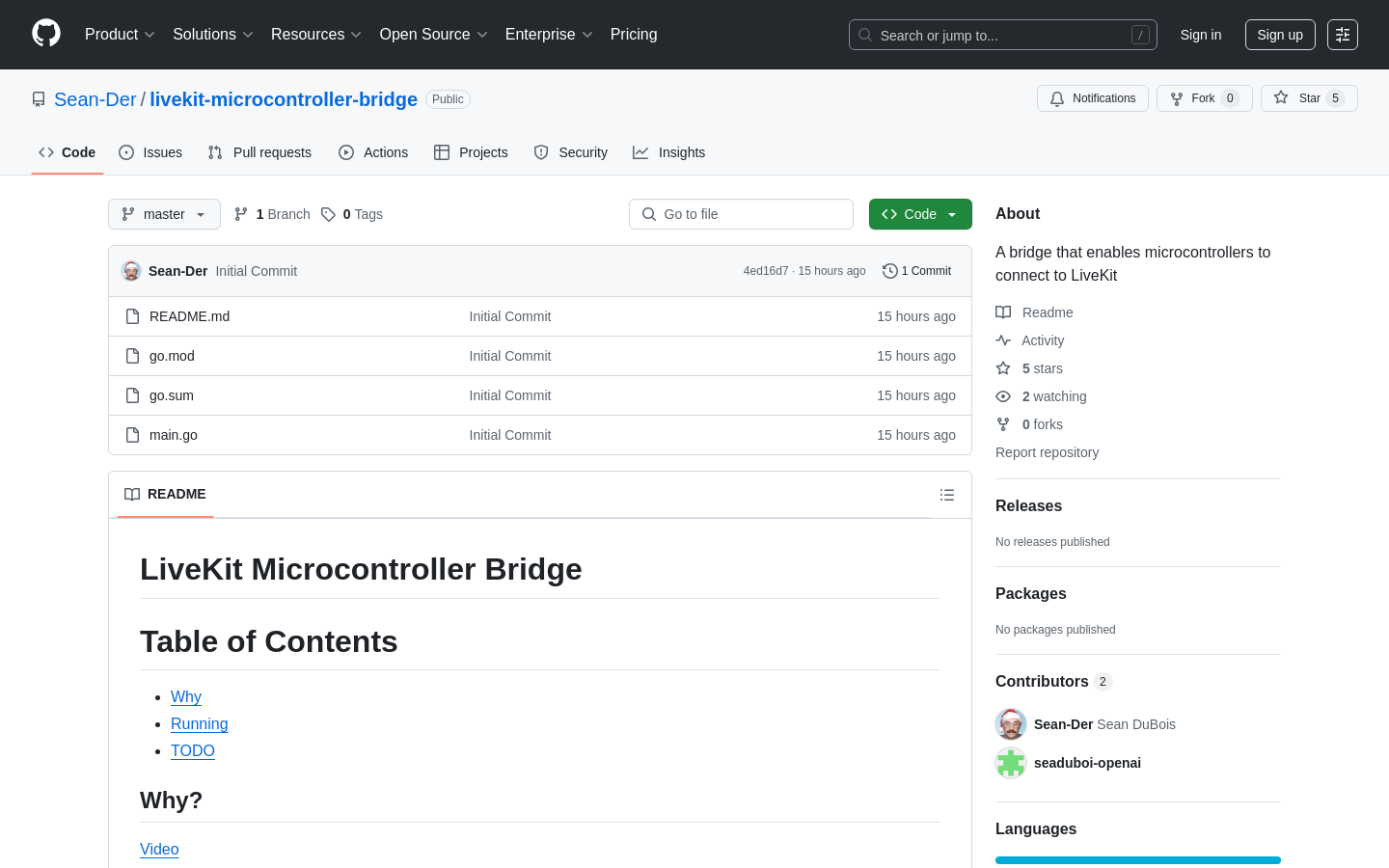The image size is (1389, 868).
Task: Open the Releases heading link
Action: click(x=1028, y=505)
